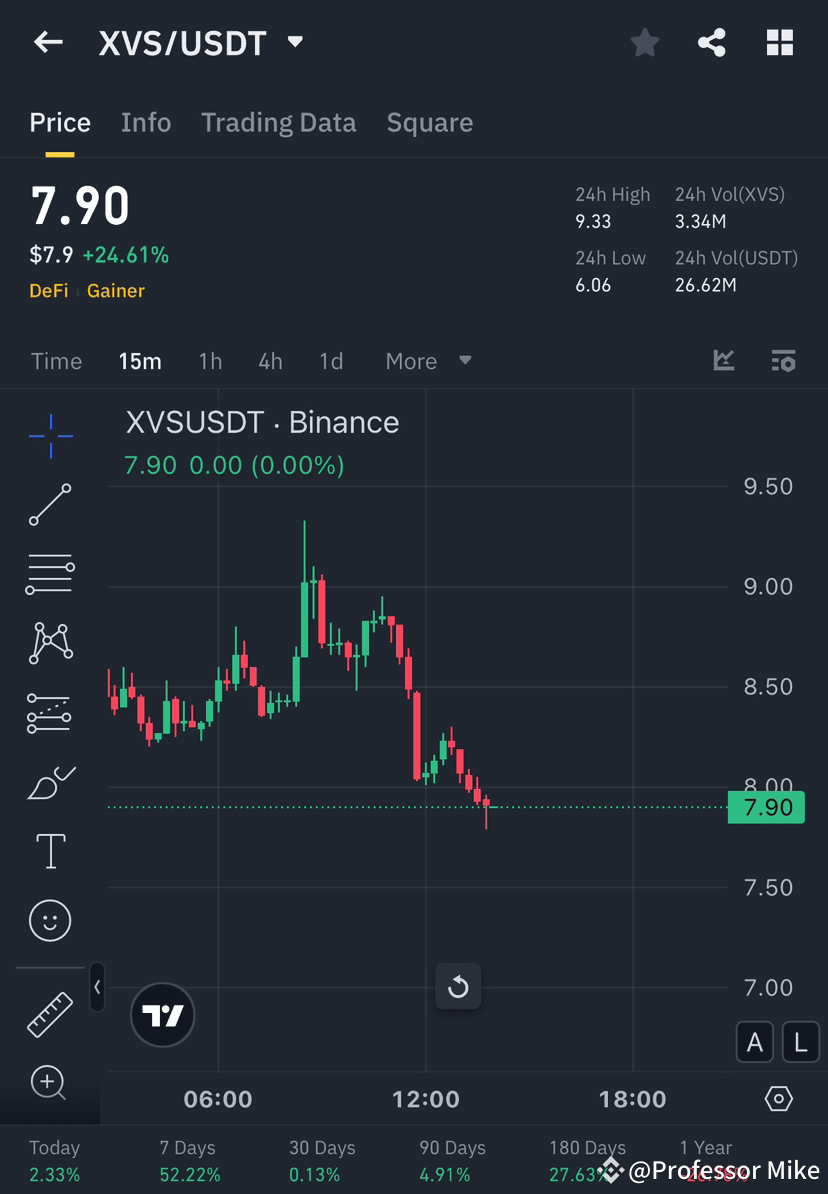Select the crosshair cursor tool

50,435
